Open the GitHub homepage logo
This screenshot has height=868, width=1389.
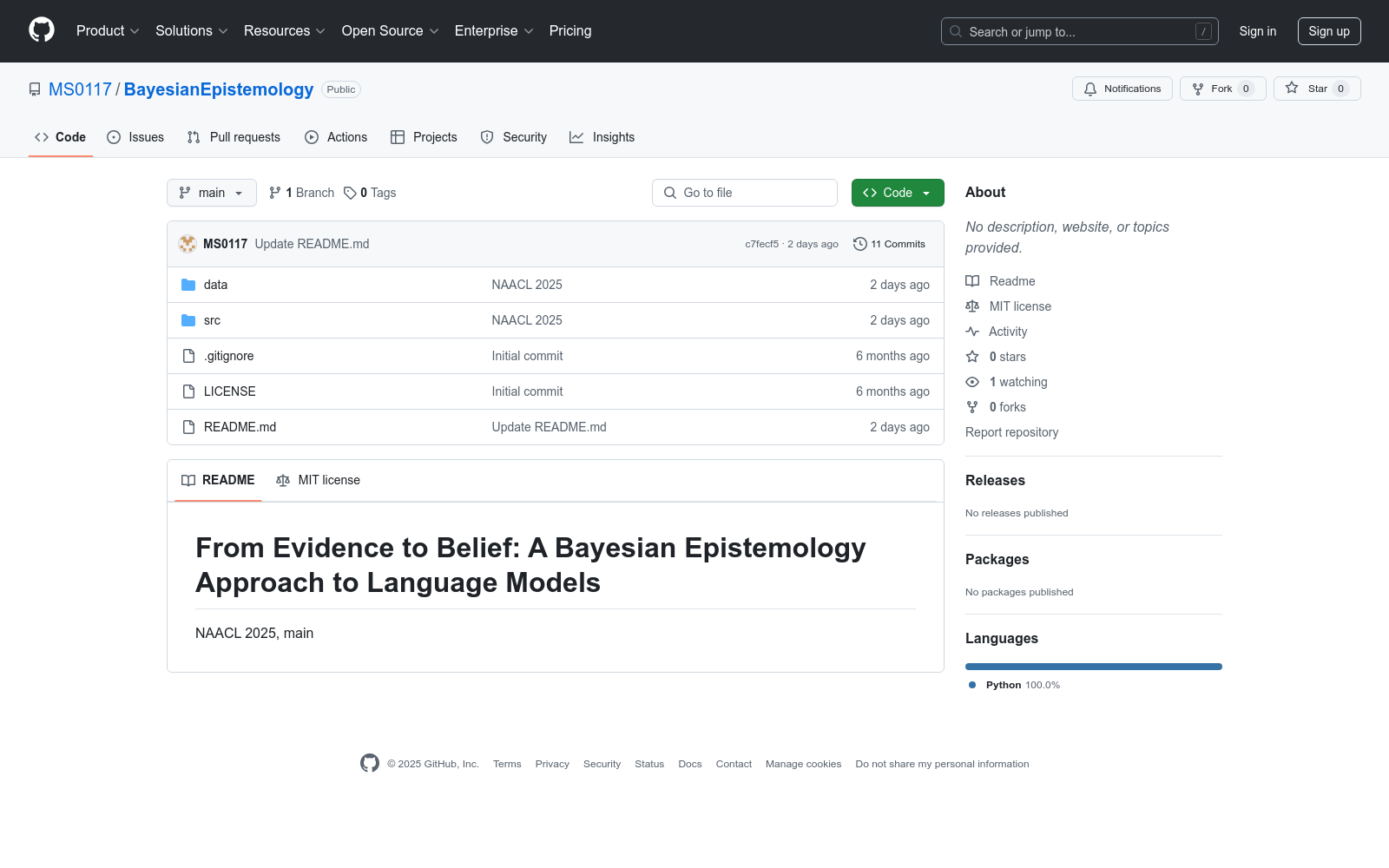point(42,30)
